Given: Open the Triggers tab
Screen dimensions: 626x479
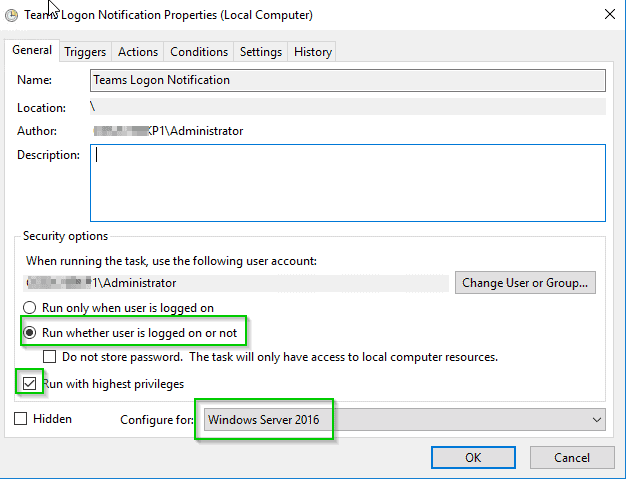Looking at the screenshot, I should pyautogui.click(x=85, y=52).
